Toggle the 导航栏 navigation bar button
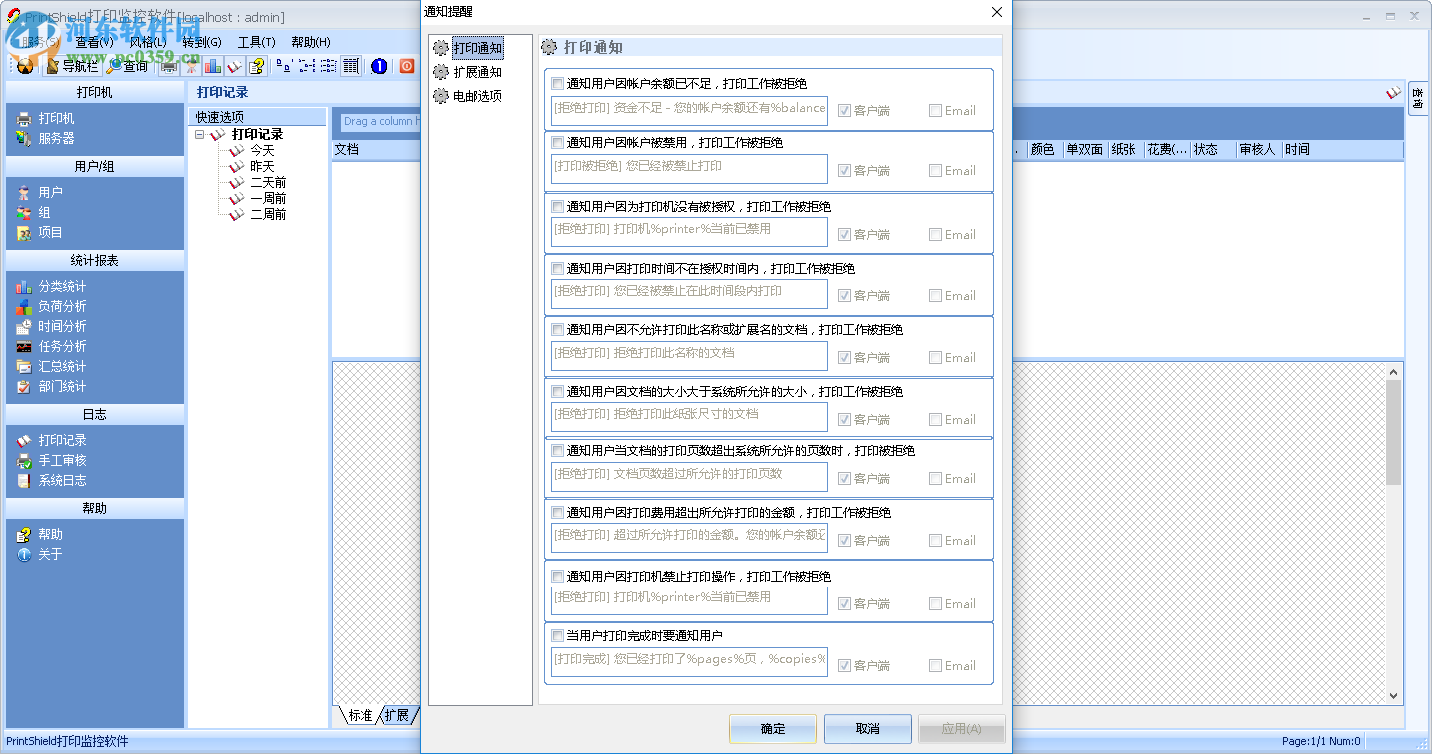The width and height of the screenshot is (1432, 754). point(74,66)
